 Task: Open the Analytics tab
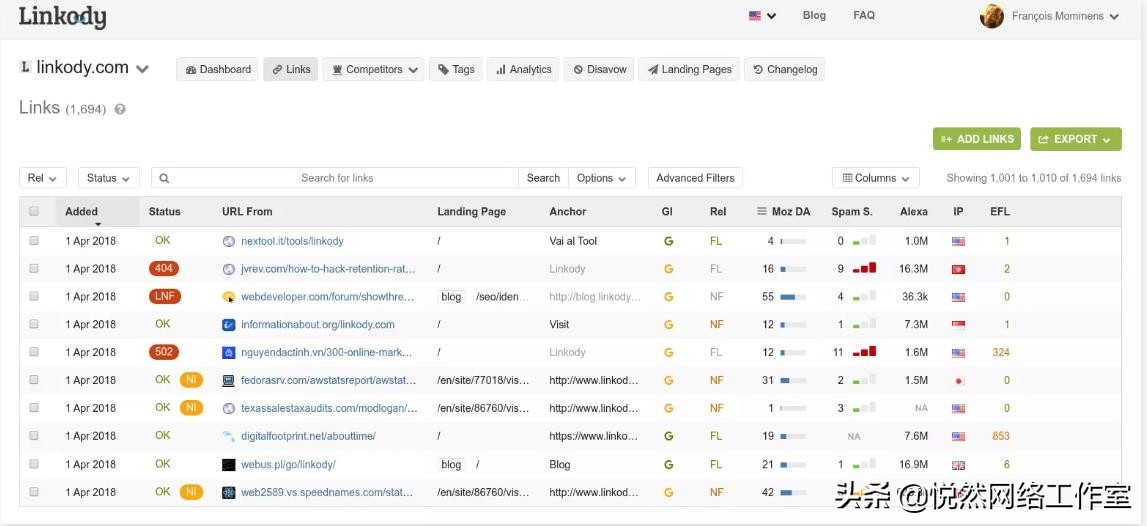click(524, 69)
